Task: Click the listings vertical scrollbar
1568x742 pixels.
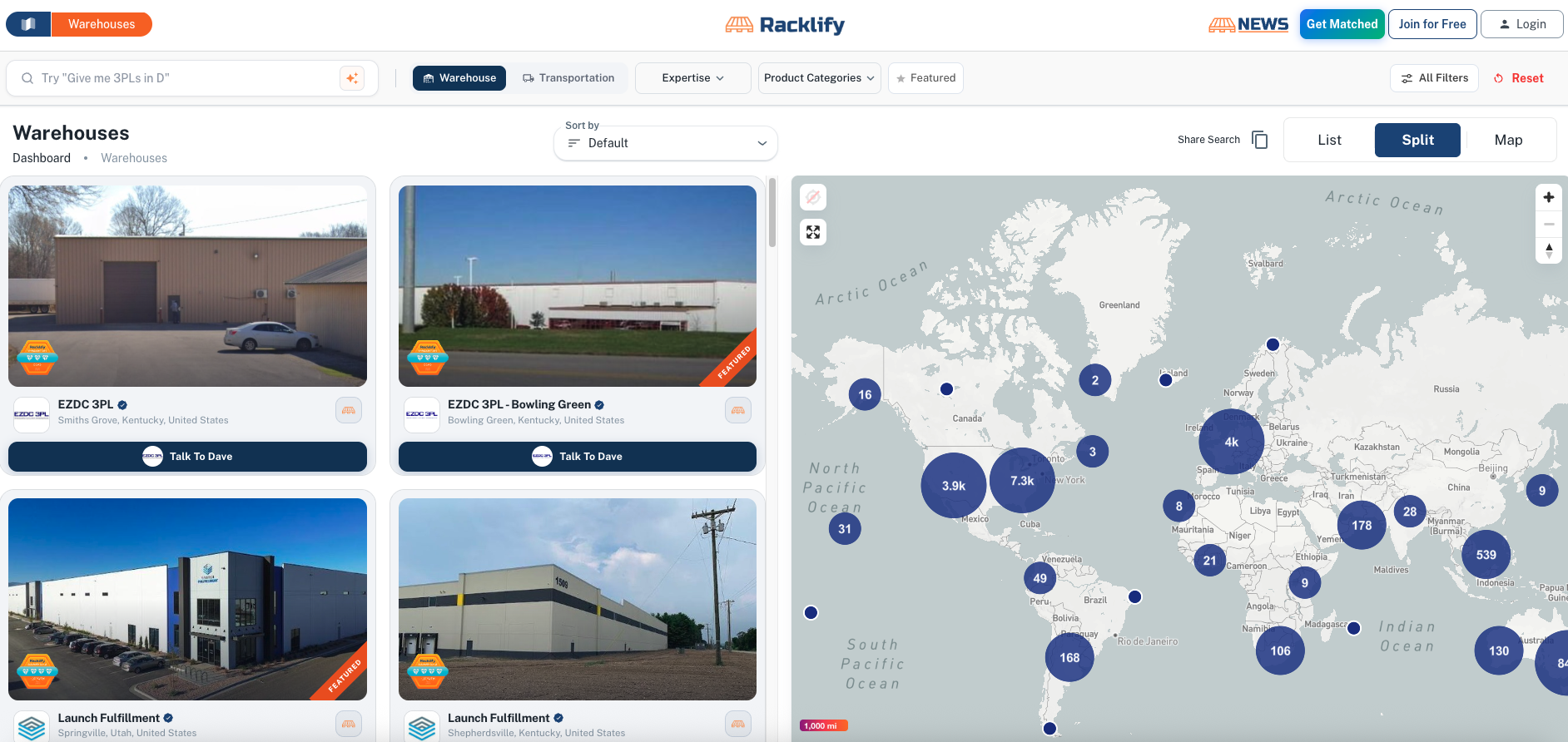Action: pos(772,213)
